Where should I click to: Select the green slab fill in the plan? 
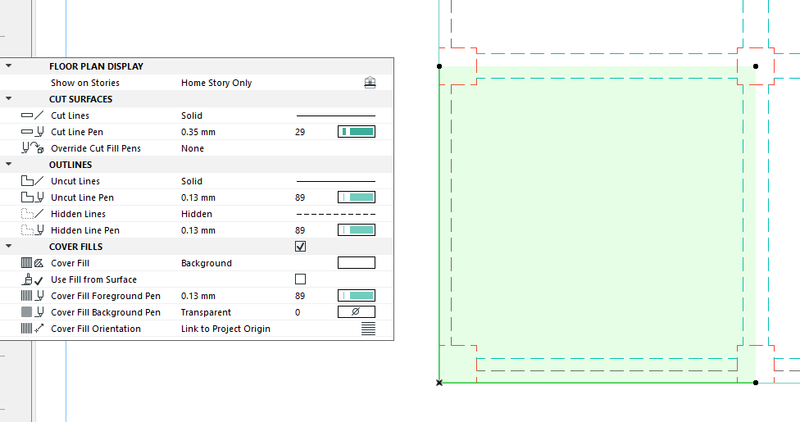[x=597, y=225]
